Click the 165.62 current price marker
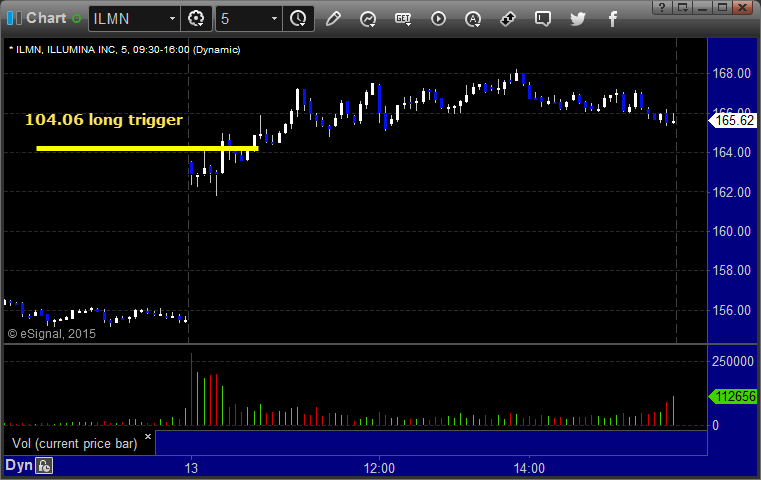Screen dimensions: 761x480 732,120
